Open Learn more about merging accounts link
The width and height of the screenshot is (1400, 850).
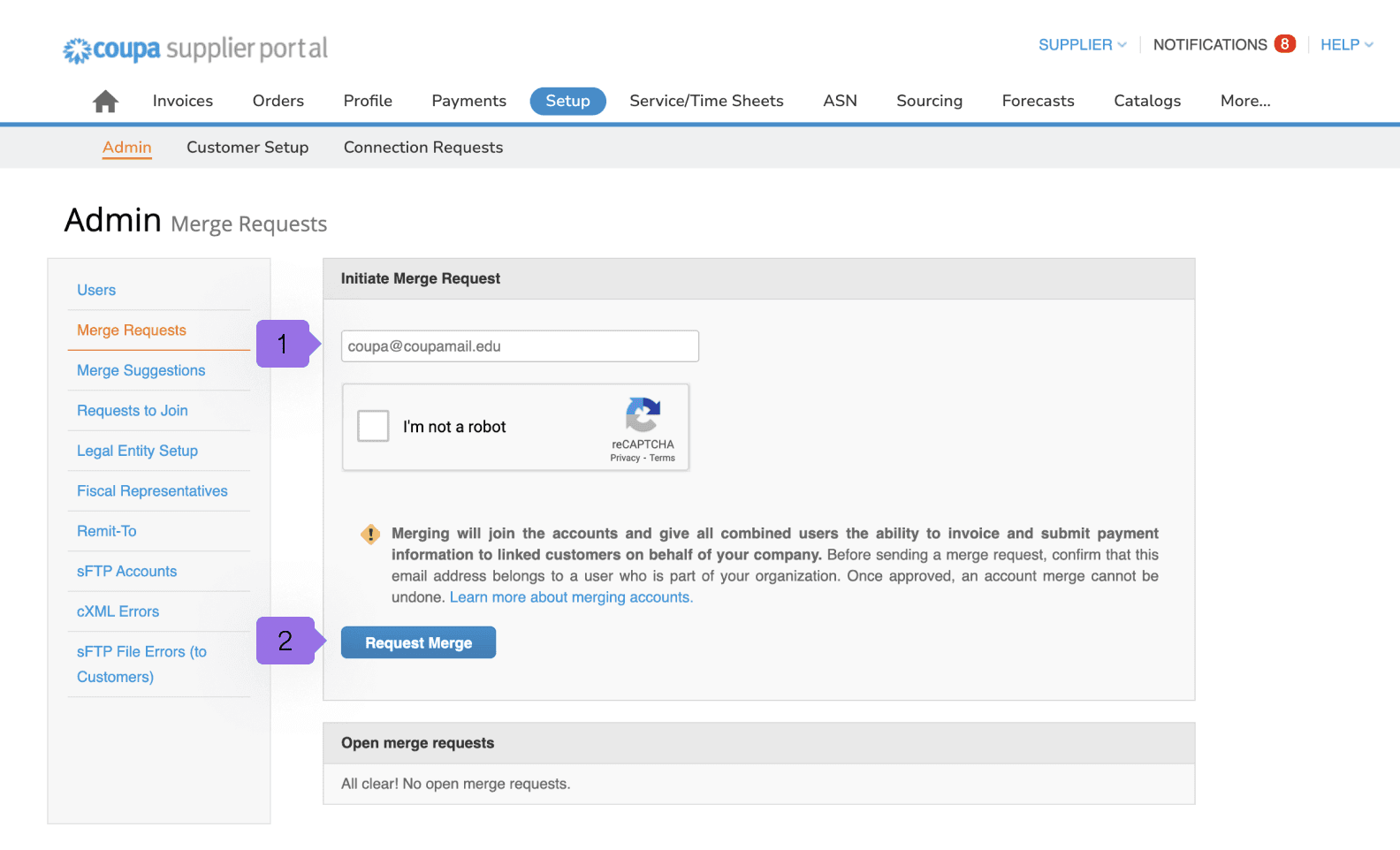(571, 597)
